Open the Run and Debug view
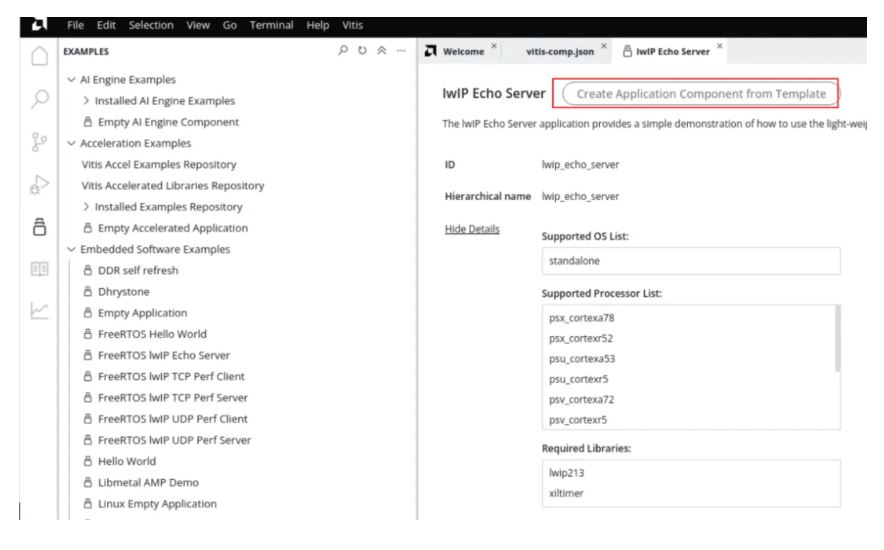Screen dimensions: 884x550 click(x=39, y=184)
